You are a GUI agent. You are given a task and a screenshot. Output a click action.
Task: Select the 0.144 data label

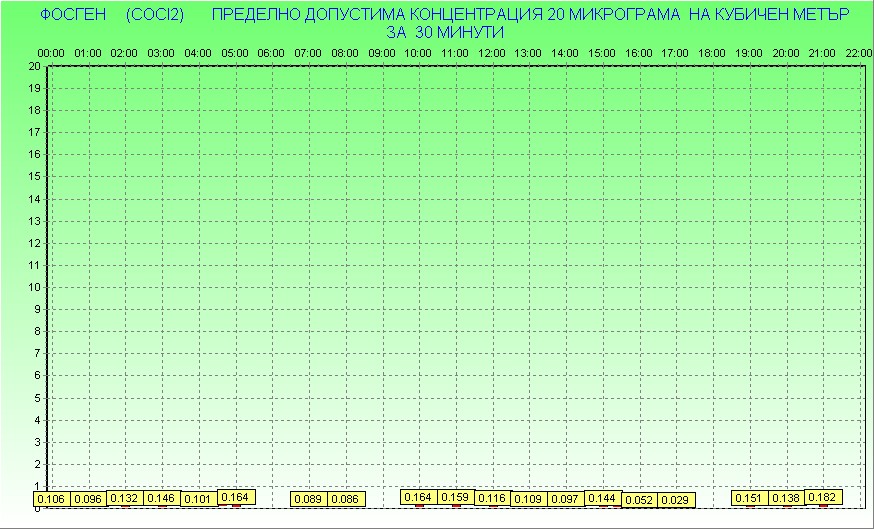click(x=602, y=498)
